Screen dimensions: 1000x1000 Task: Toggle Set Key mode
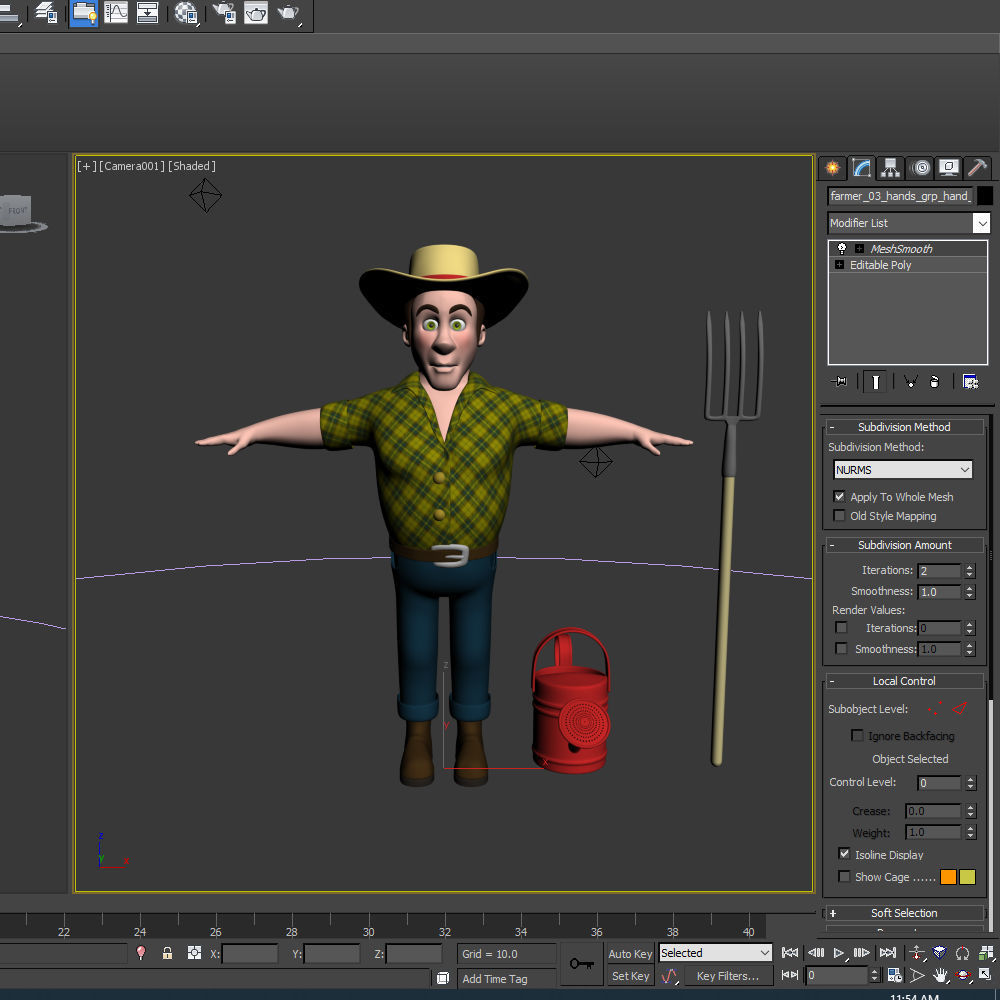[630, 976]
